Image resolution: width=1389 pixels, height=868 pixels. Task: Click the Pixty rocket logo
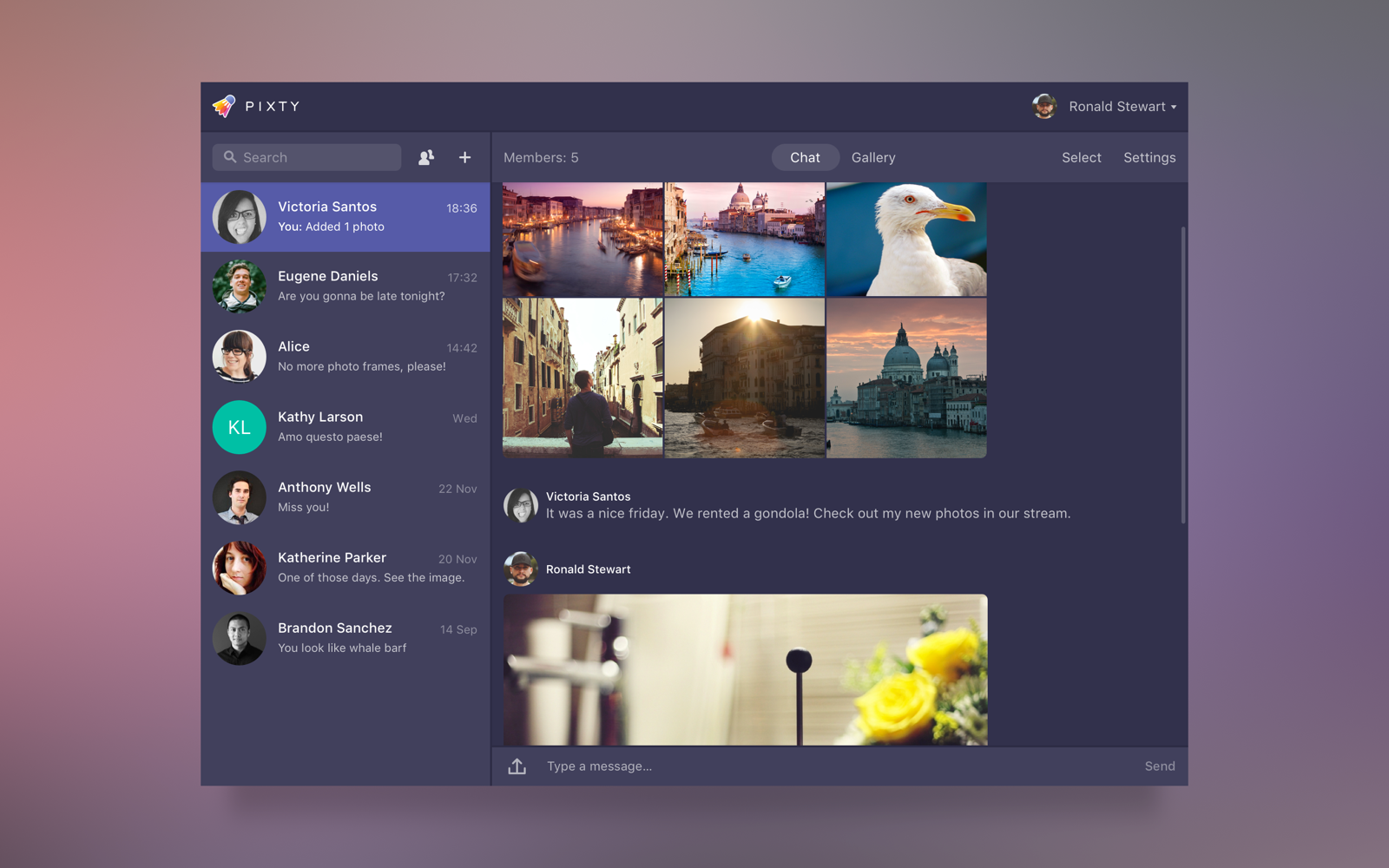point(224,106)
